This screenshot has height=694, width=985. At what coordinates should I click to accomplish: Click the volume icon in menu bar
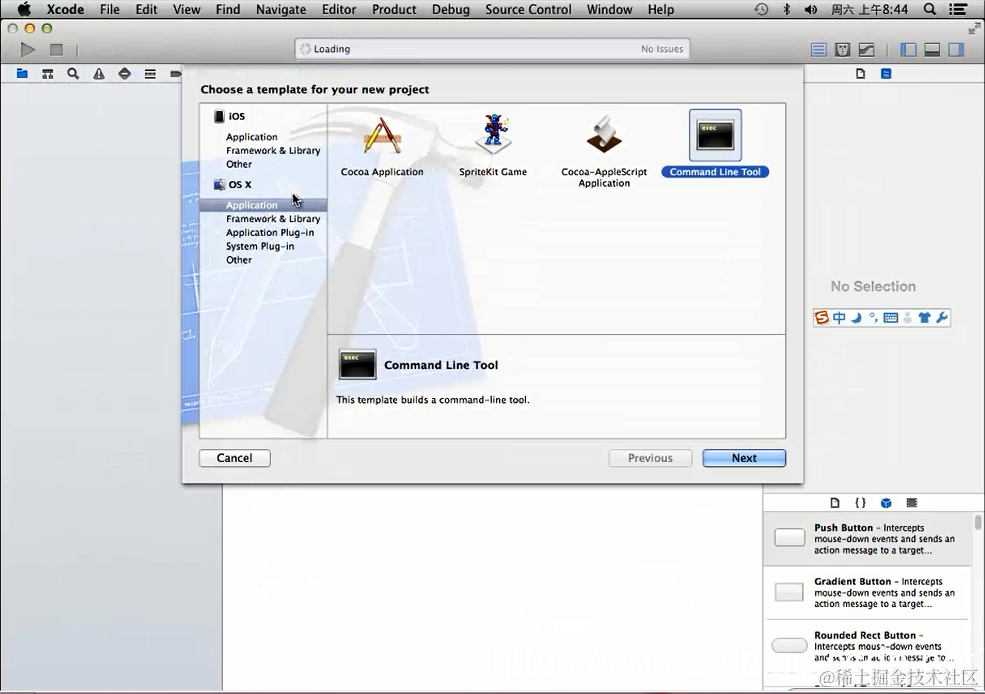coord(811,9)
